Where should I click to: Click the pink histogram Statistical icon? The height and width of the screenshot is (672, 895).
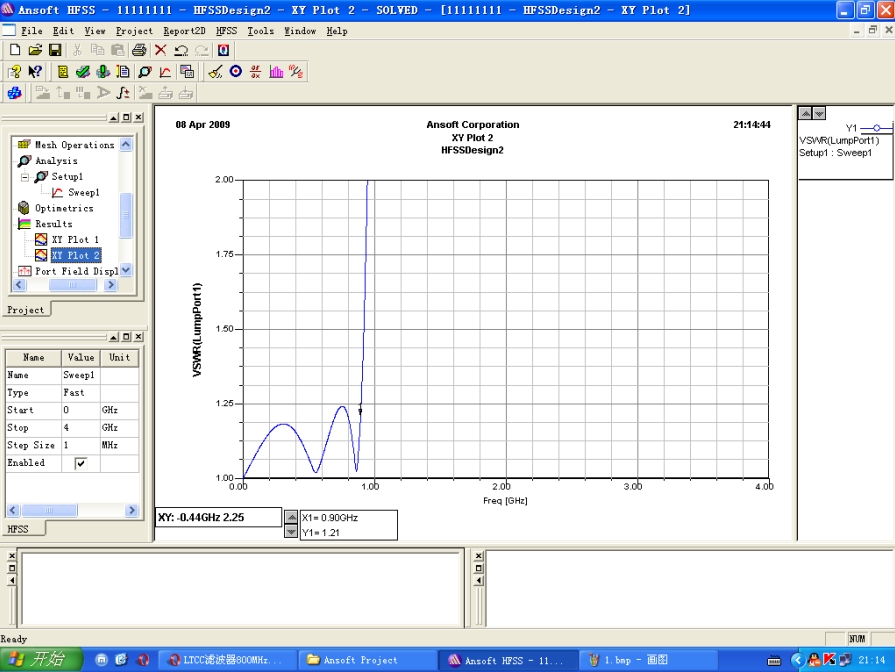pyautogui.click(x=276, y=72)
